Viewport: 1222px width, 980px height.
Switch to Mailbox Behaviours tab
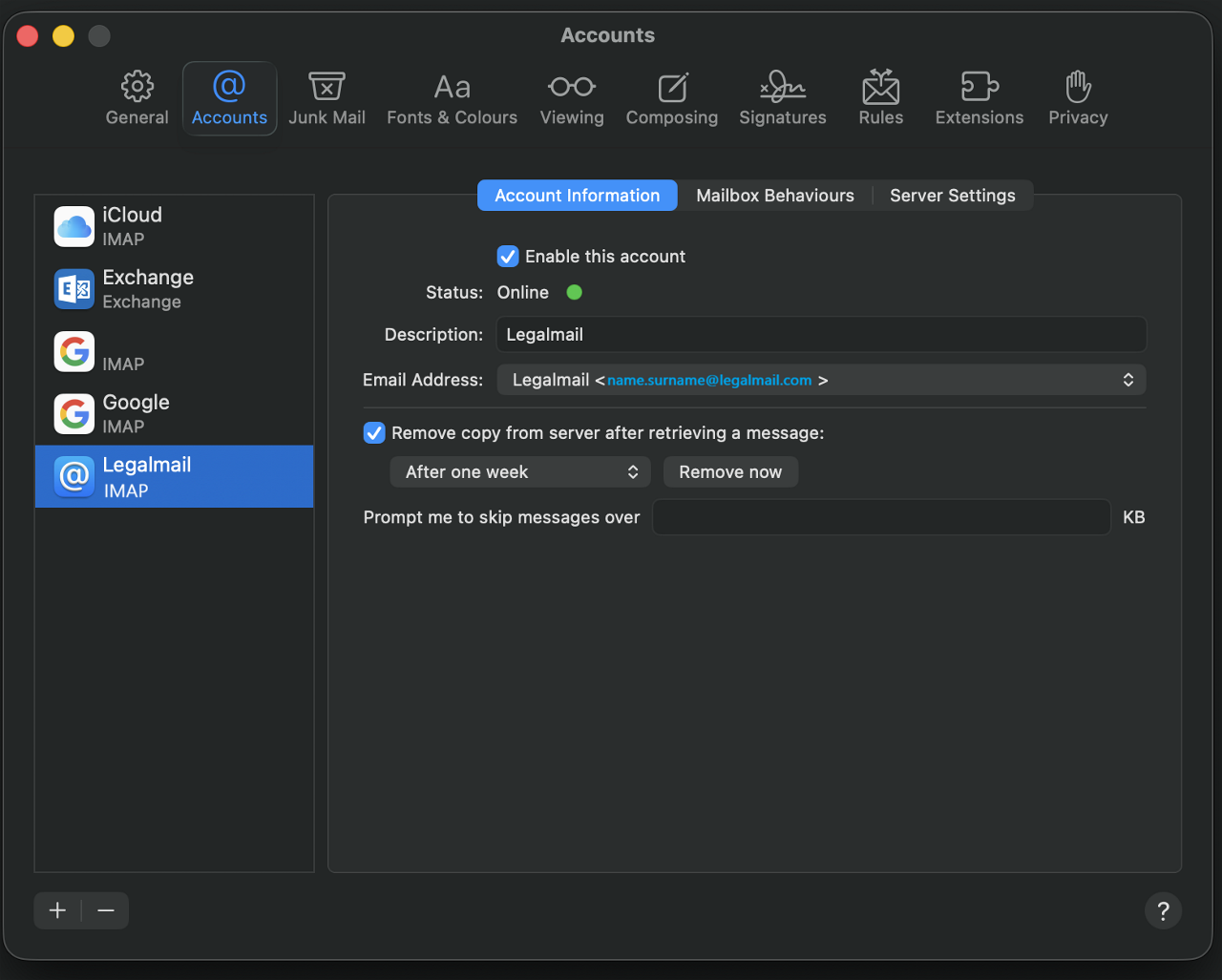click(x=774, y=196)
